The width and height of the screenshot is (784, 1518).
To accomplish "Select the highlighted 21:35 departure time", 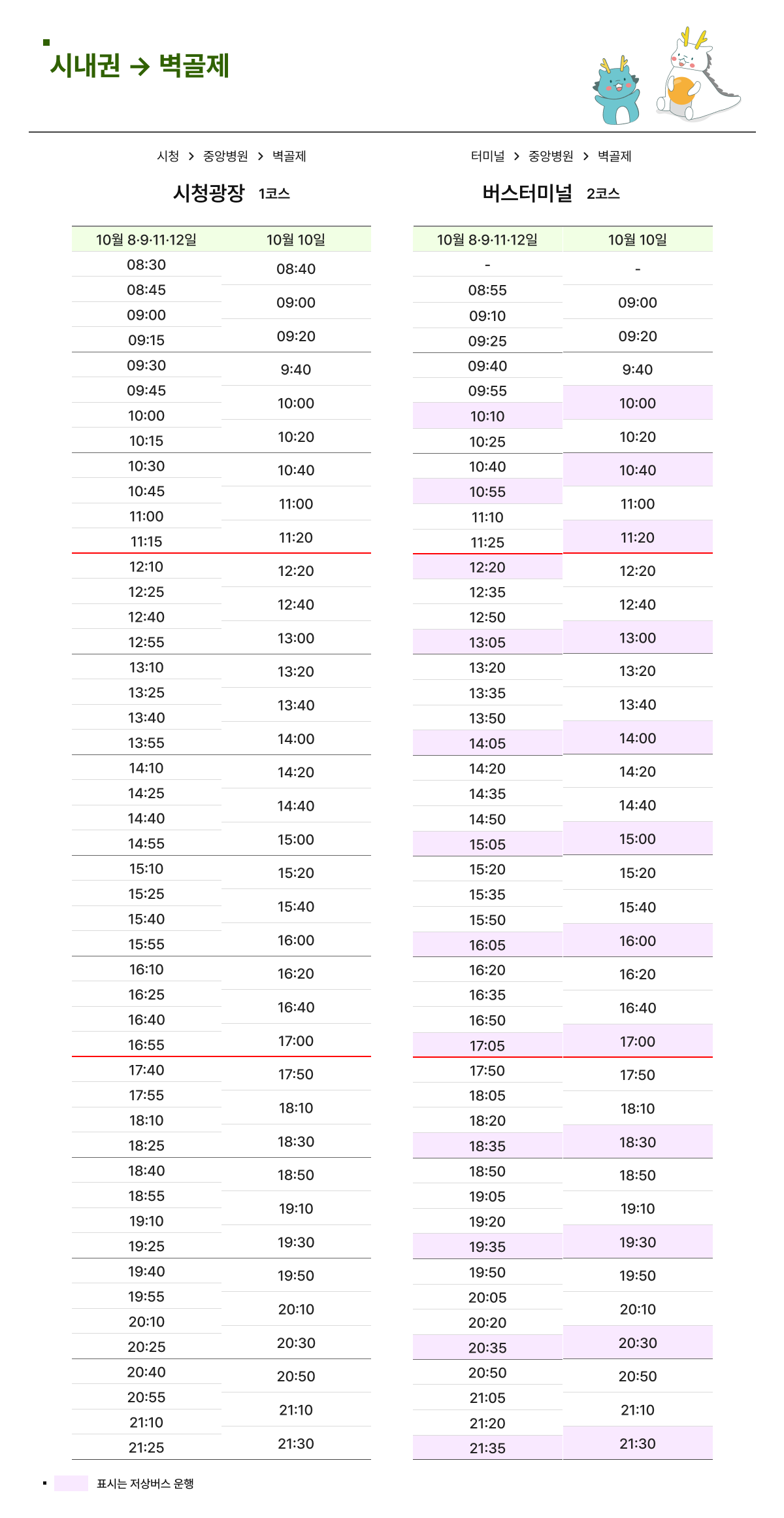I will [487, 1448].
